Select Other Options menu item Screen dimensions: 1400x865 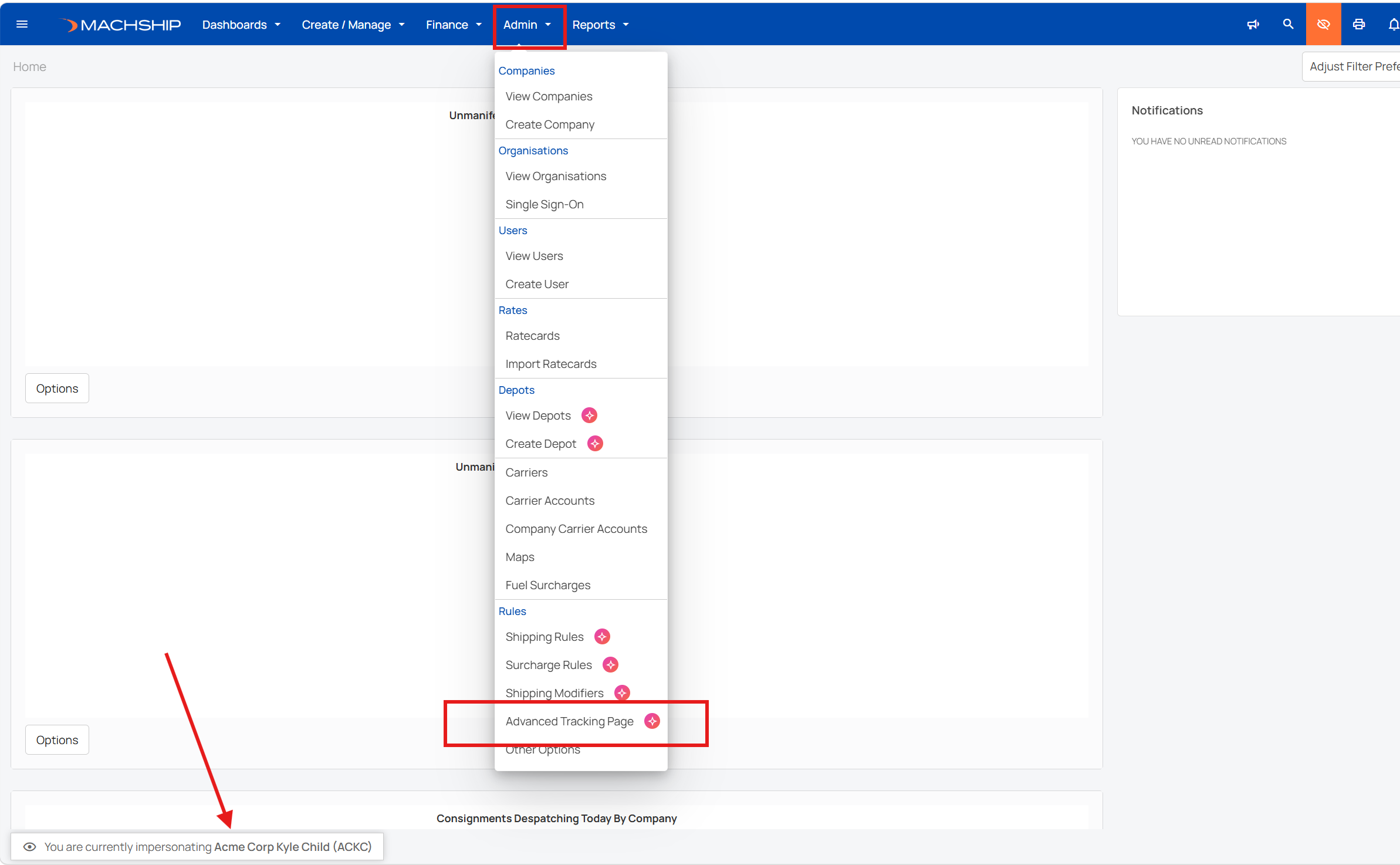581,749
